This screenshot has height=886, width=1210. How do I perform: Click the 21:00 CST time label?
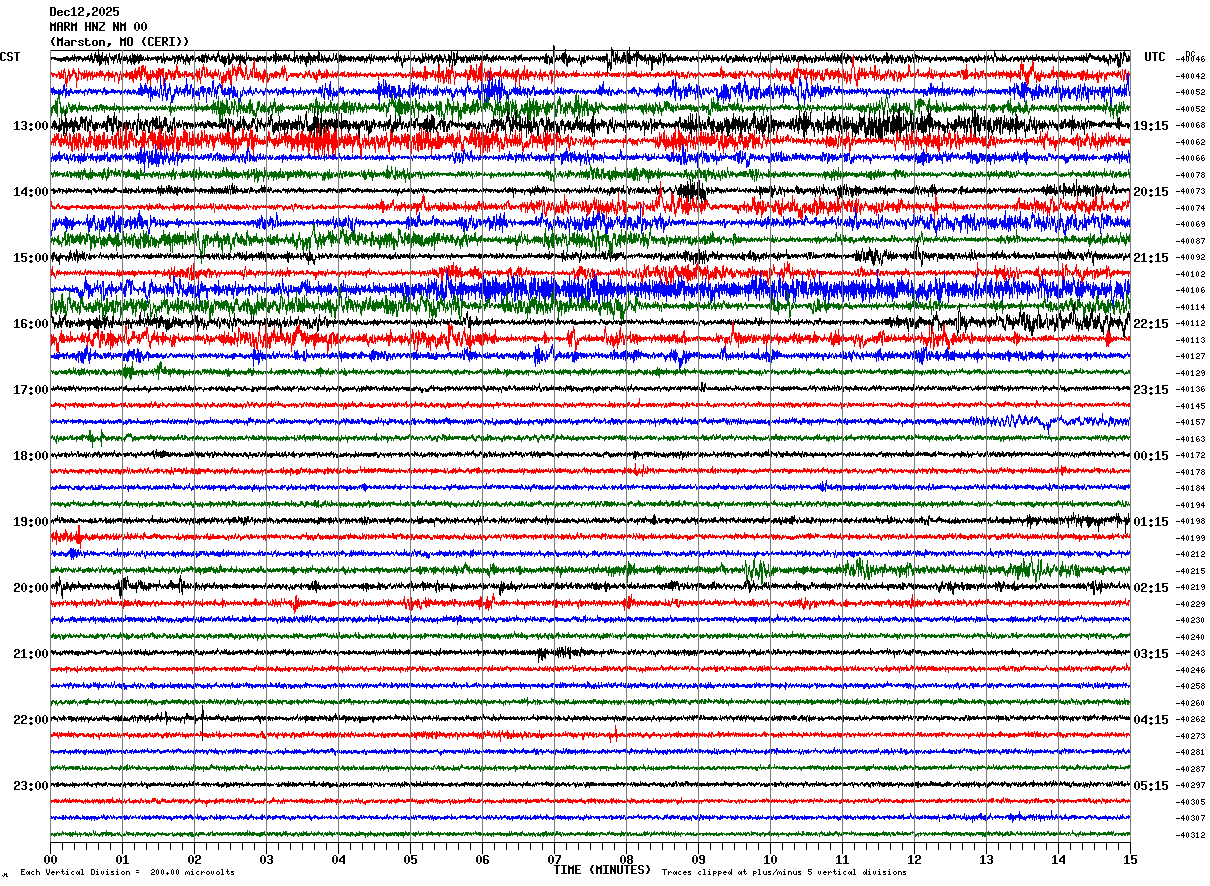point(30,654)
